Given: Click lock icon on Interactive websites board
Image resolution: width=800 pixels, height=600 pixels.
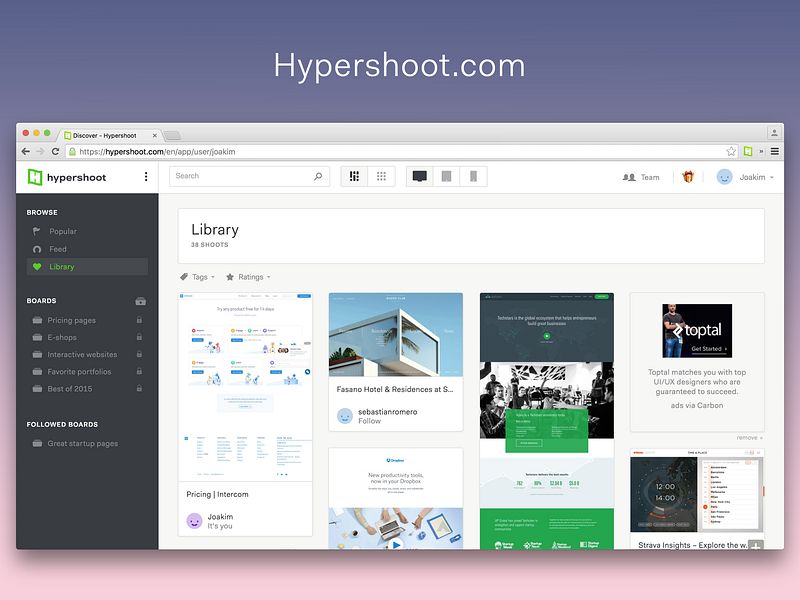Looking at the screenshot, I should pyautogui.click(x=139, y=354).
